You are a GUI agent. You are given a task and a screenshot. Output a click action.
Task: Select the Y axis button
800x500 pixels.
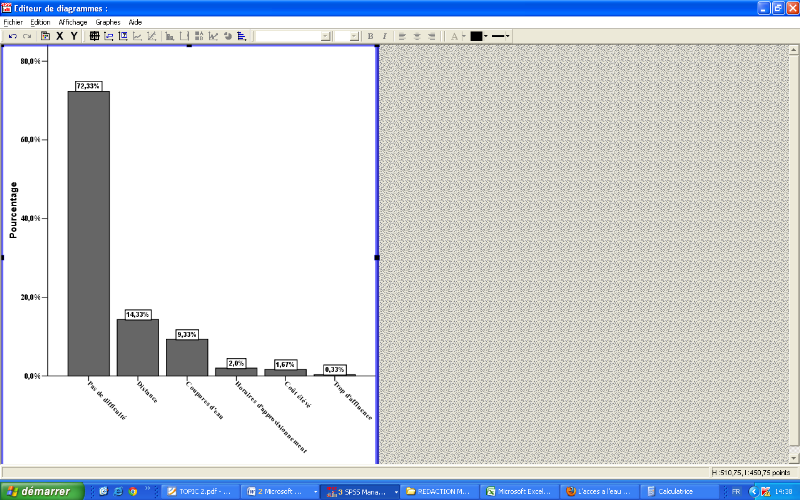(74, 36)
